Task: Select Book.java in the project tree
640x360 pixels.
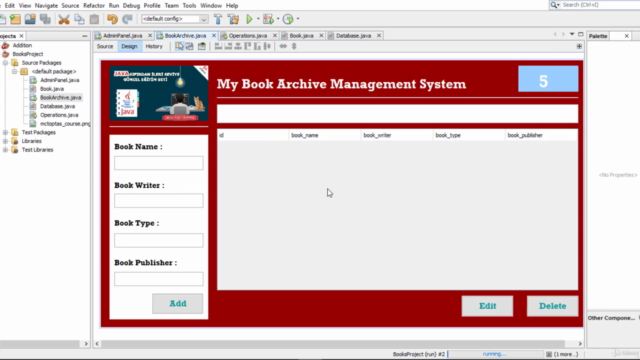Action: click(x=52, y=89)
